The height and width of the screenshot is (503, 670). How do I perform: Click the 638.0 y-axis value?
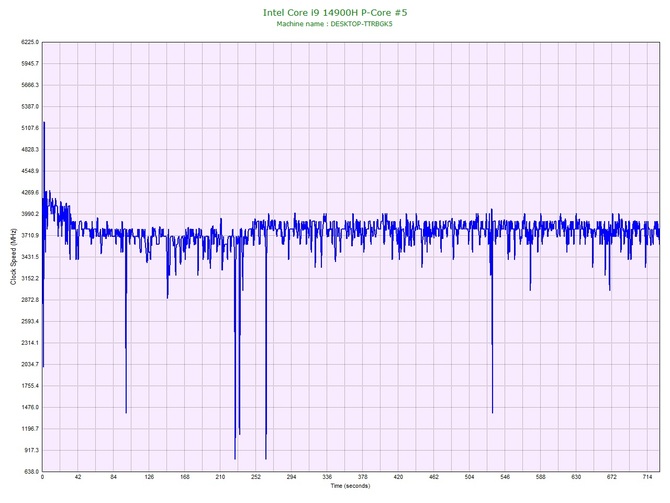tap(31, 472)
